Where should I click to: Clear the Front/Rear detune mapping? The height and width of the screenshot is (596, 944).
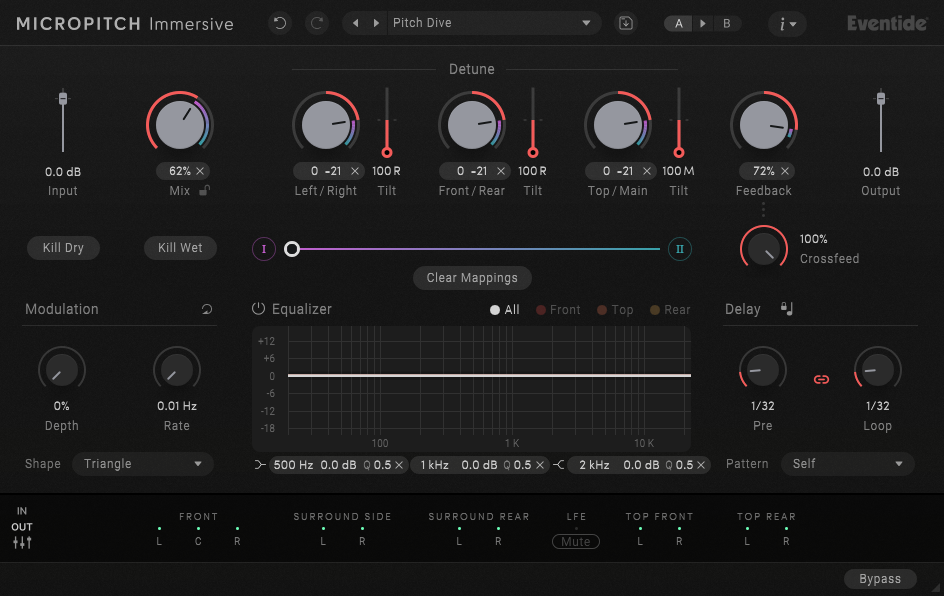[x=501, y=171]
